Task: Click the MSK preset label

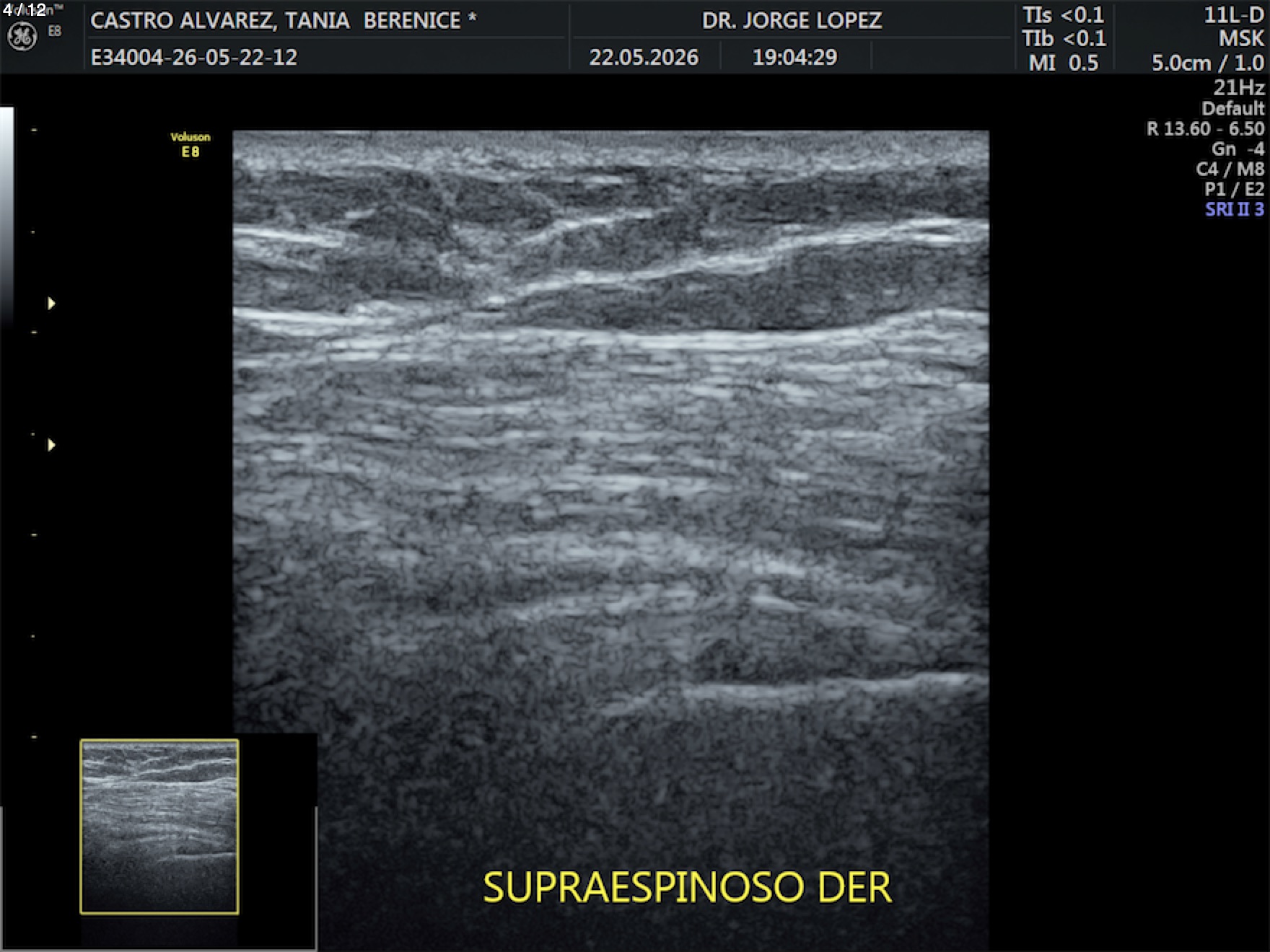Action: [x=1241, y=38]
